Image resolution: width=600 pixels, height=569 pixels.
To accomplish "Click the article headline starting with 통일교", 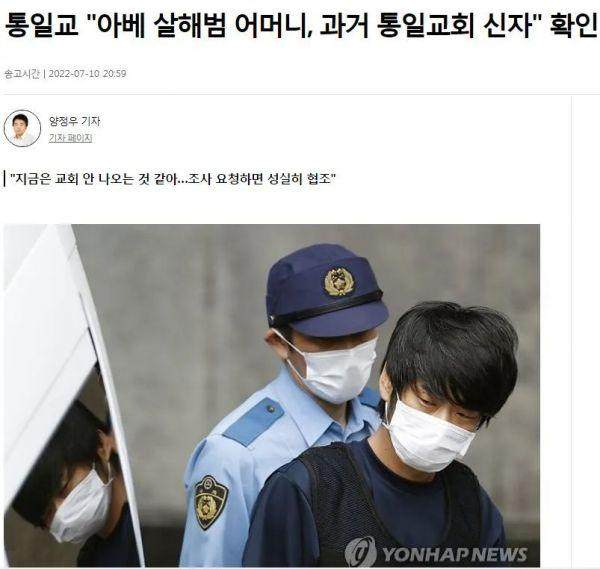I will 300,25.
